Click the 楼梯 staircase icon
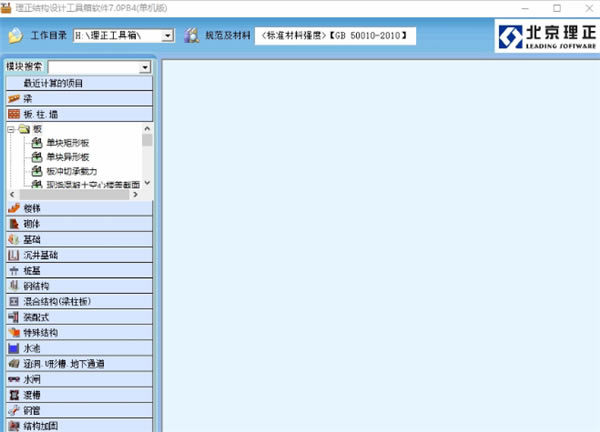 14,208
